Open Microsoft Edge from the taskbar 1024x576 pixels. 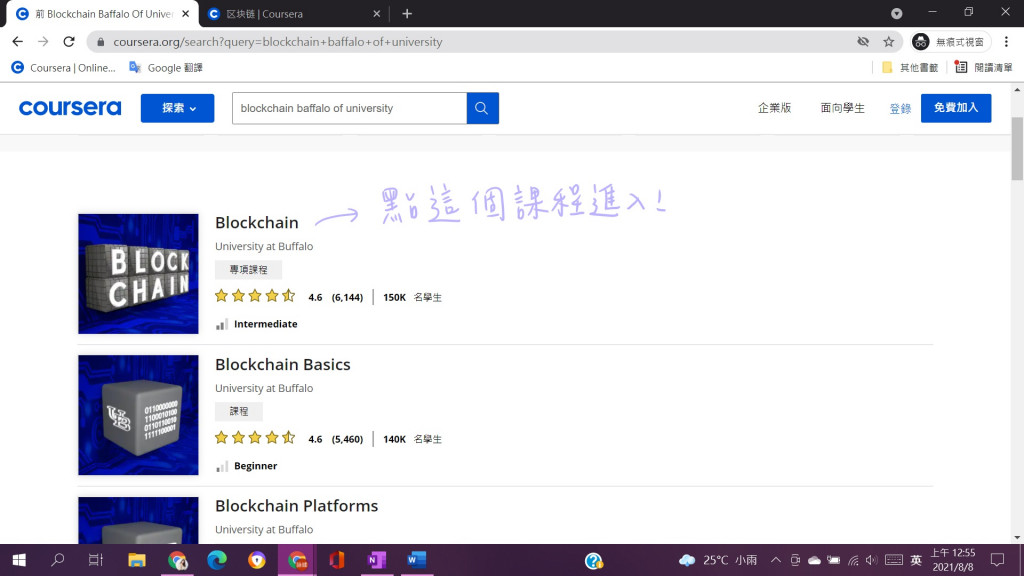[217, 560]
